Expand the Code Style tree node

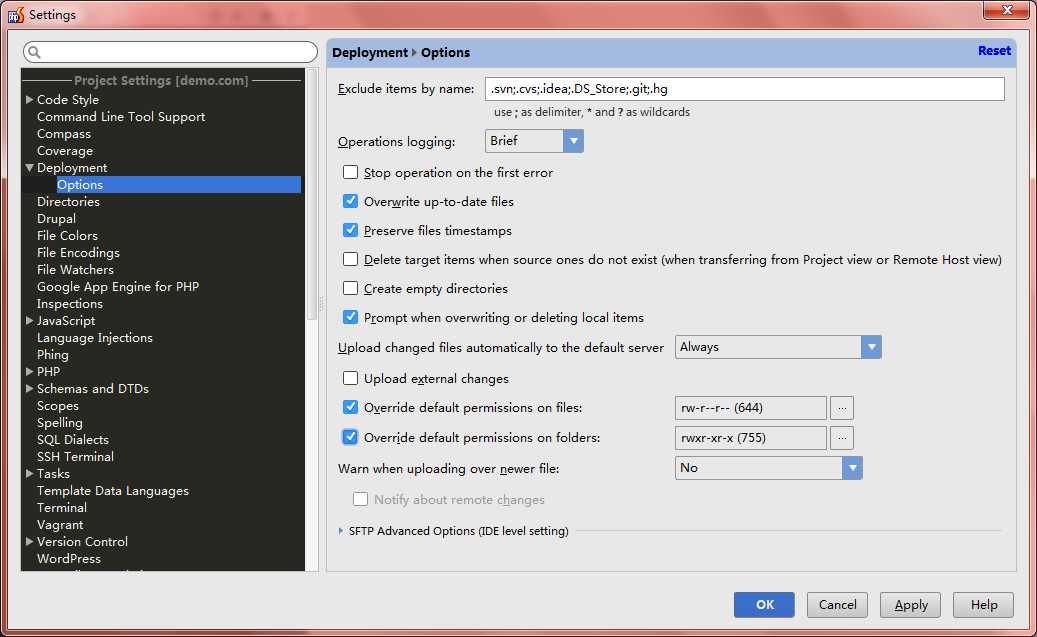point(29,99)
